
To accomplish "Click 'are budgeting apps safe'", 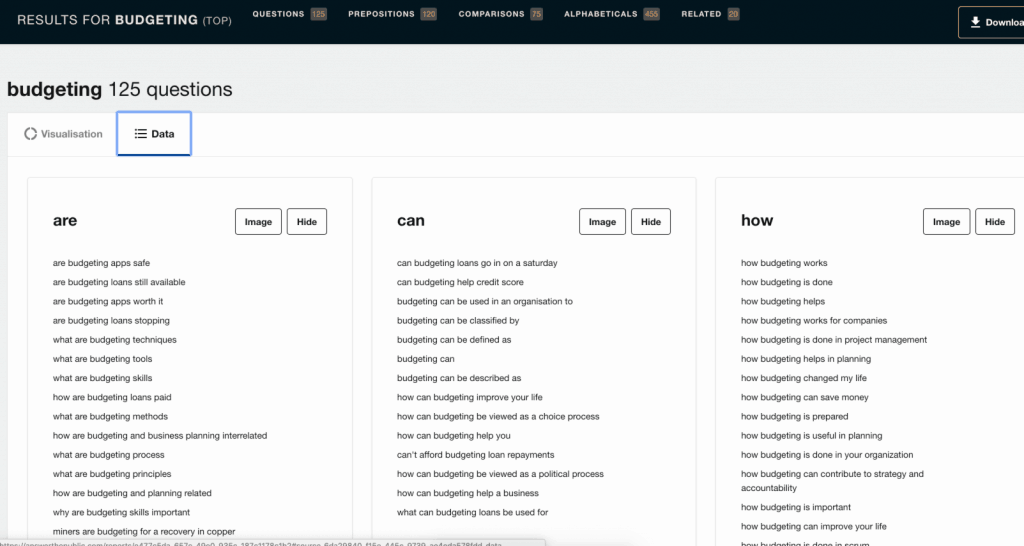I will click(x=101, y=263).
